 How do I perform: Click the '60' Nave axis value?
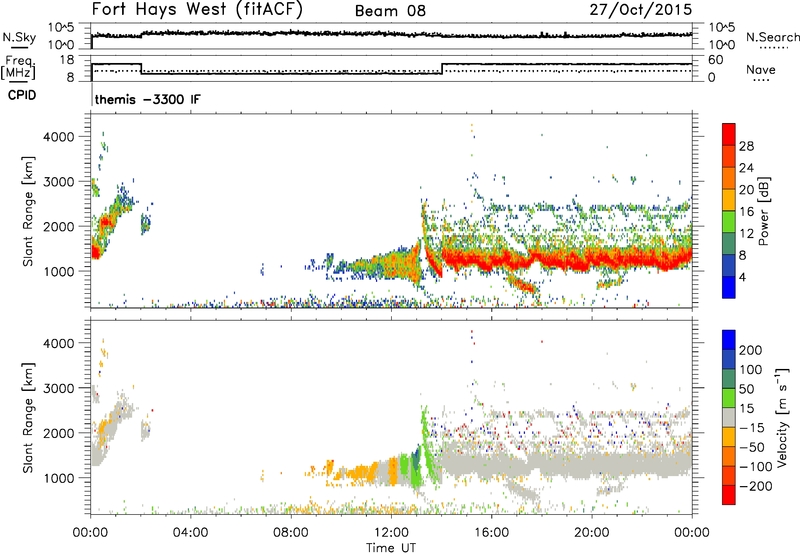pos(716,60)
